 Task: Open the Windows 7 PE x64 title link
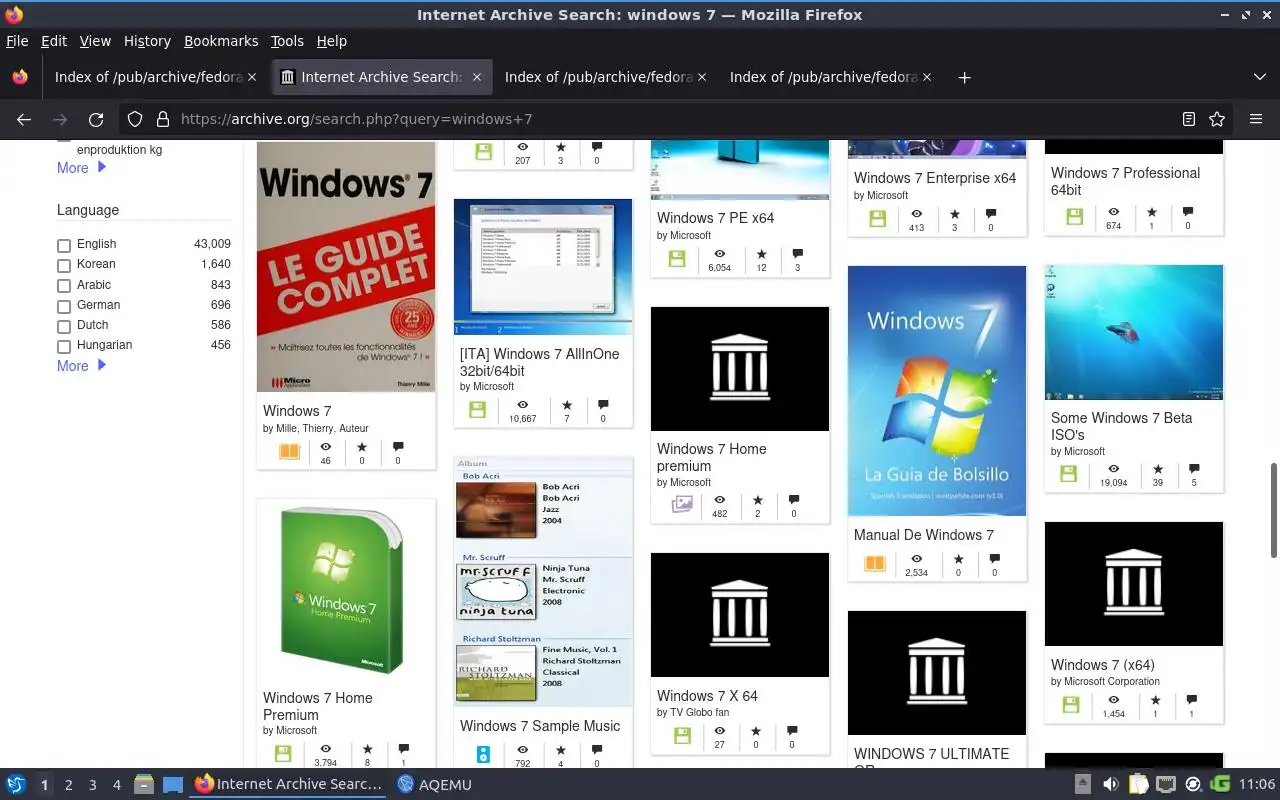(716, 218)
